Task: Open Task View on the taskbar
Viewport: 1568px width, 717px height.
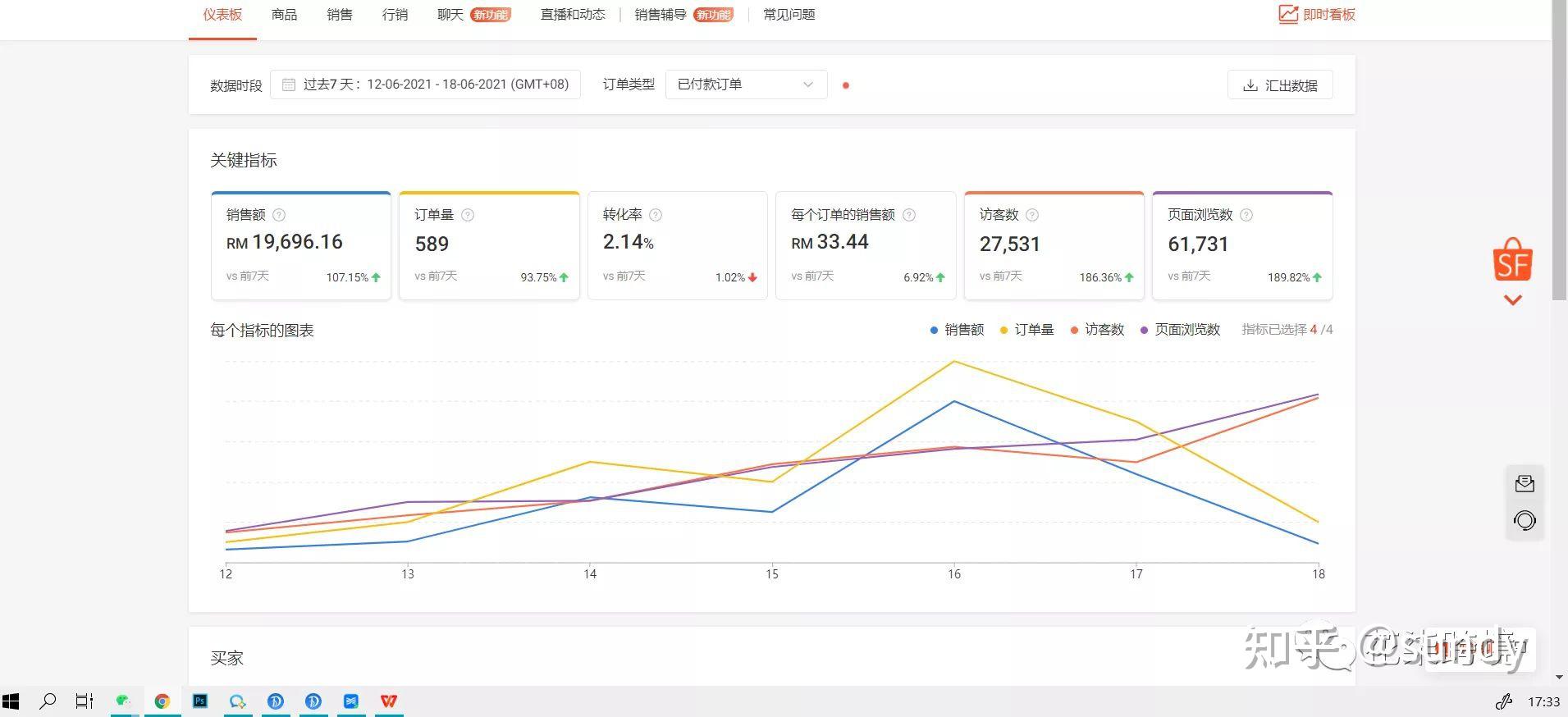Action: point(85,701)
